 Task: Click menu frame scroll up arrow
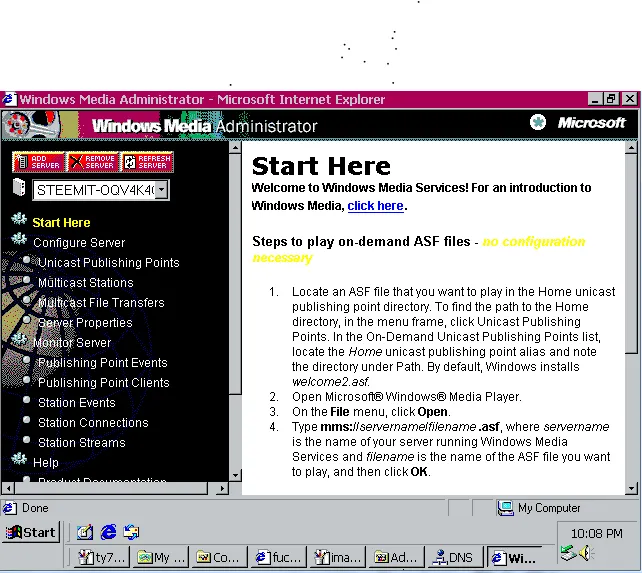click(235, 147)
